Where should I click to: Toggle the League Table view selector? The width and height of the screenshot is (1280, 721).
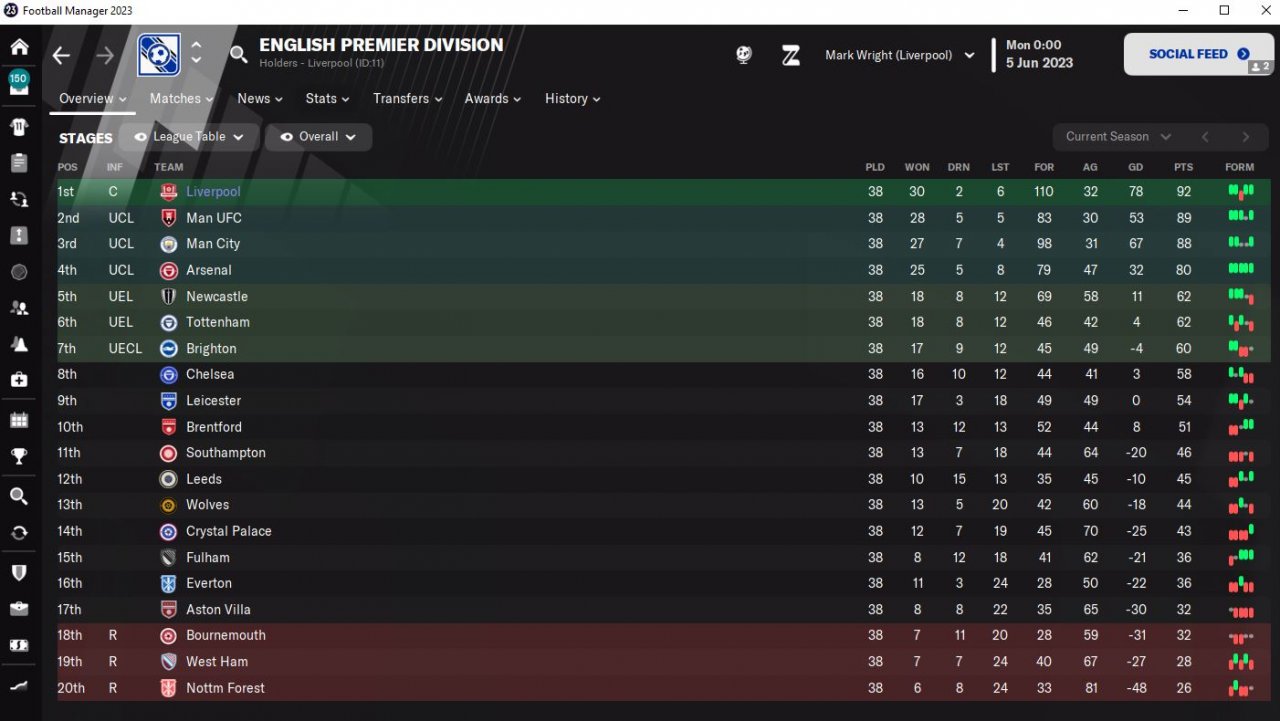189,137
